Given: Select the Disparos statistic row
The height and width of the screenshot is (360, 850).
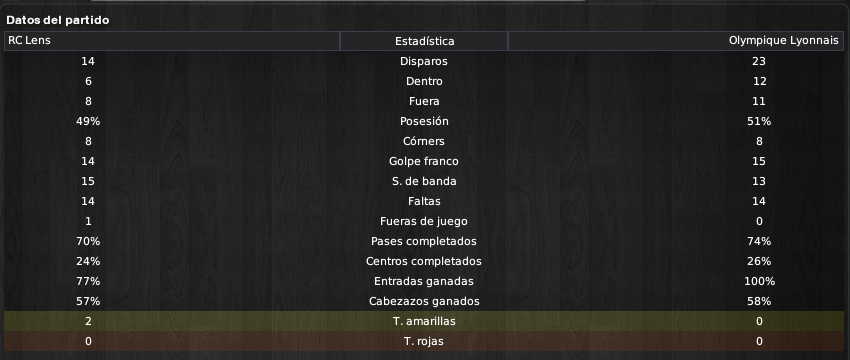Looking at the screenshot, I should pyautogui.click(x=424, y=61).
